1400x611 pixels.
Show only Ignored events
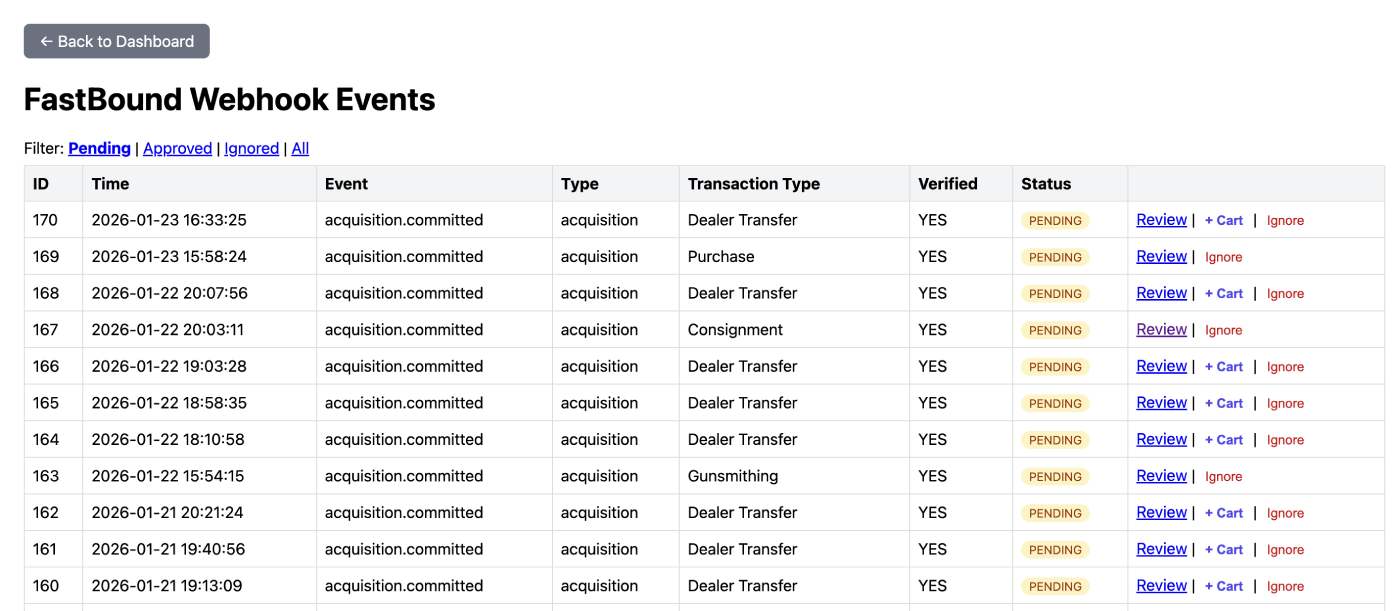click(252, 148)
